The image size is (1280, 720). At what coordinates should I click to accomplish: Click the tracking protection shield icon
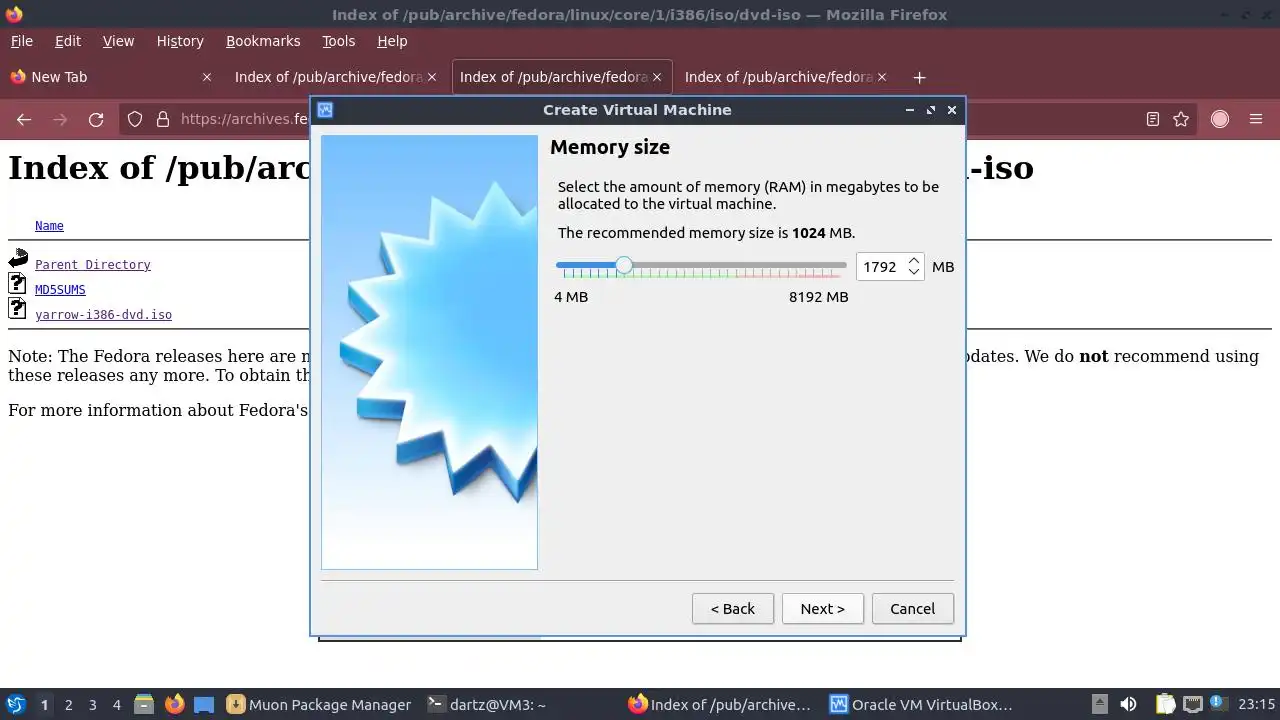pyautogui.click(x=135, y=119)
